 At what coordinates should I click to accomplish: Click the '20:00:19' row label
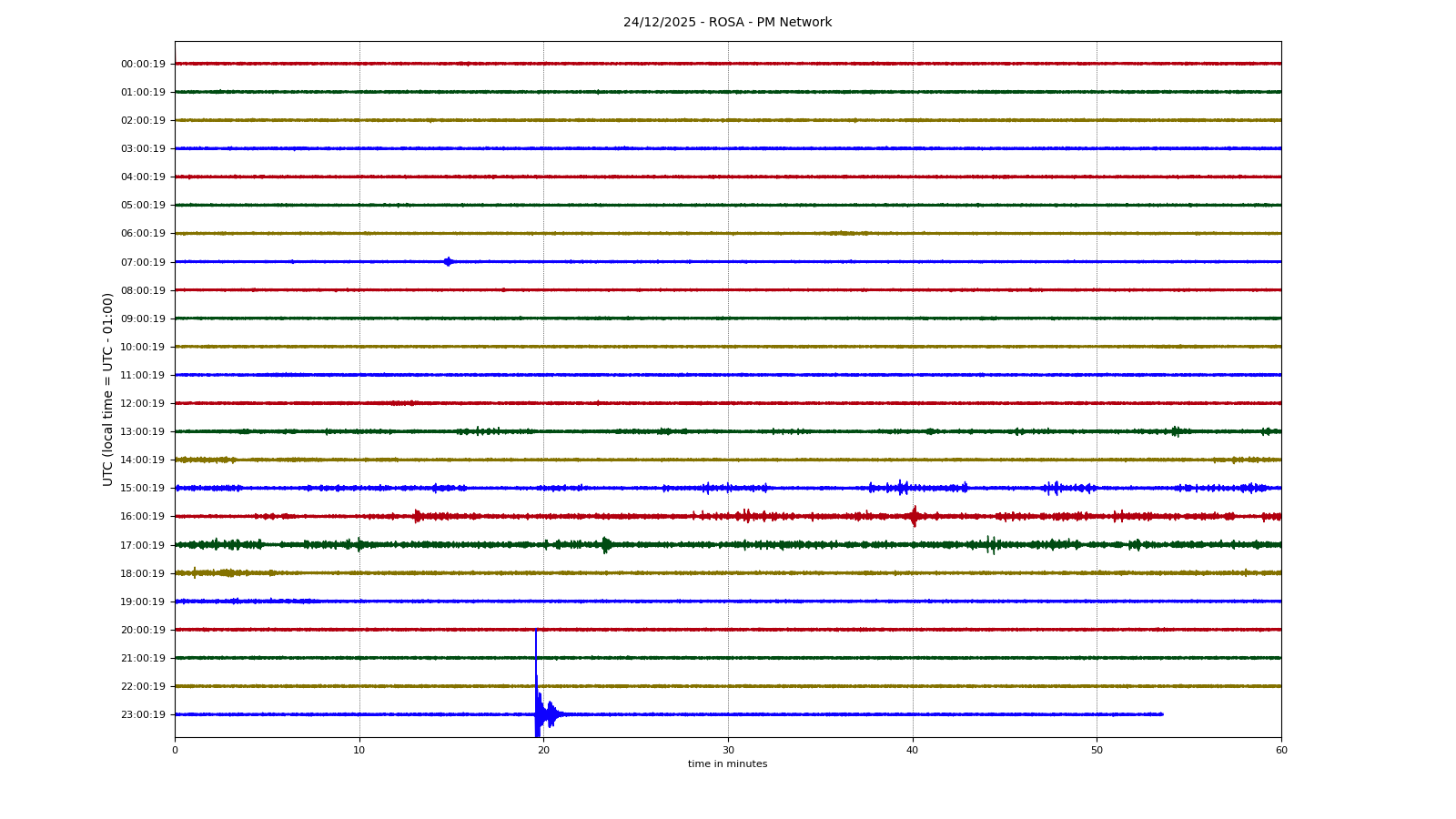point(143,630)
